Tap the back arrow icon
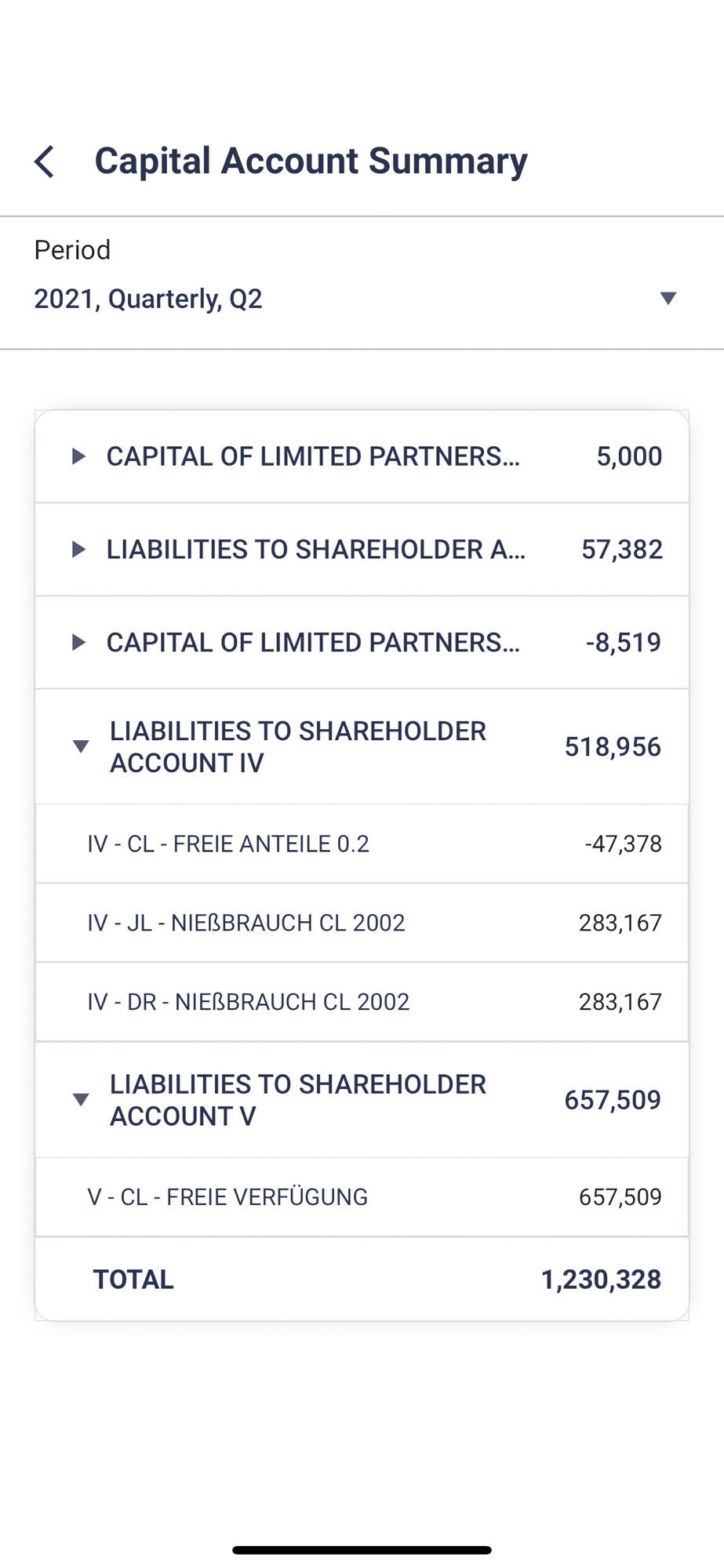The image size is (724, 1568). click(45, 162)
